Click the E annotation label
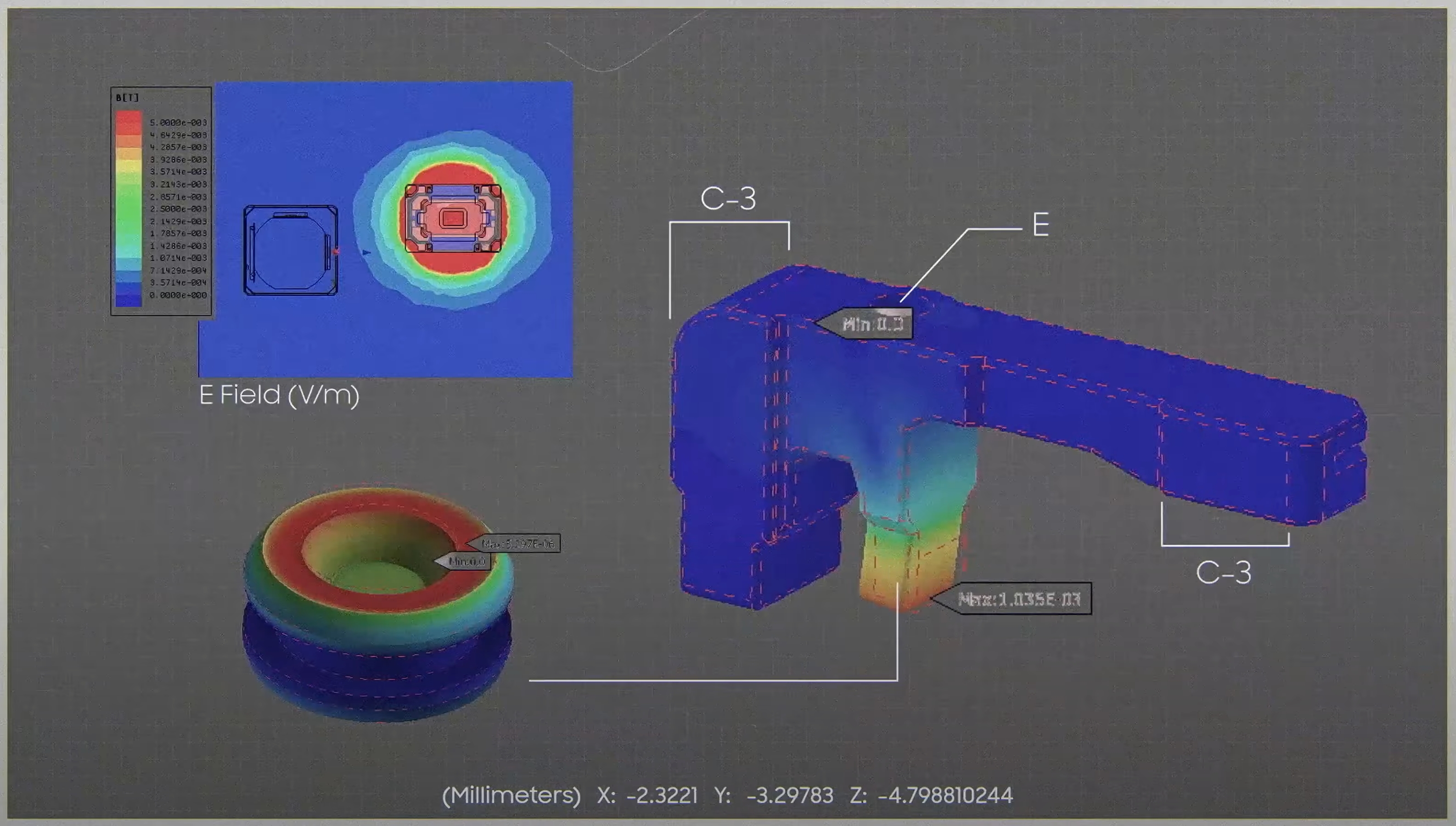 pyautogui.click(x=1040, y=225)
